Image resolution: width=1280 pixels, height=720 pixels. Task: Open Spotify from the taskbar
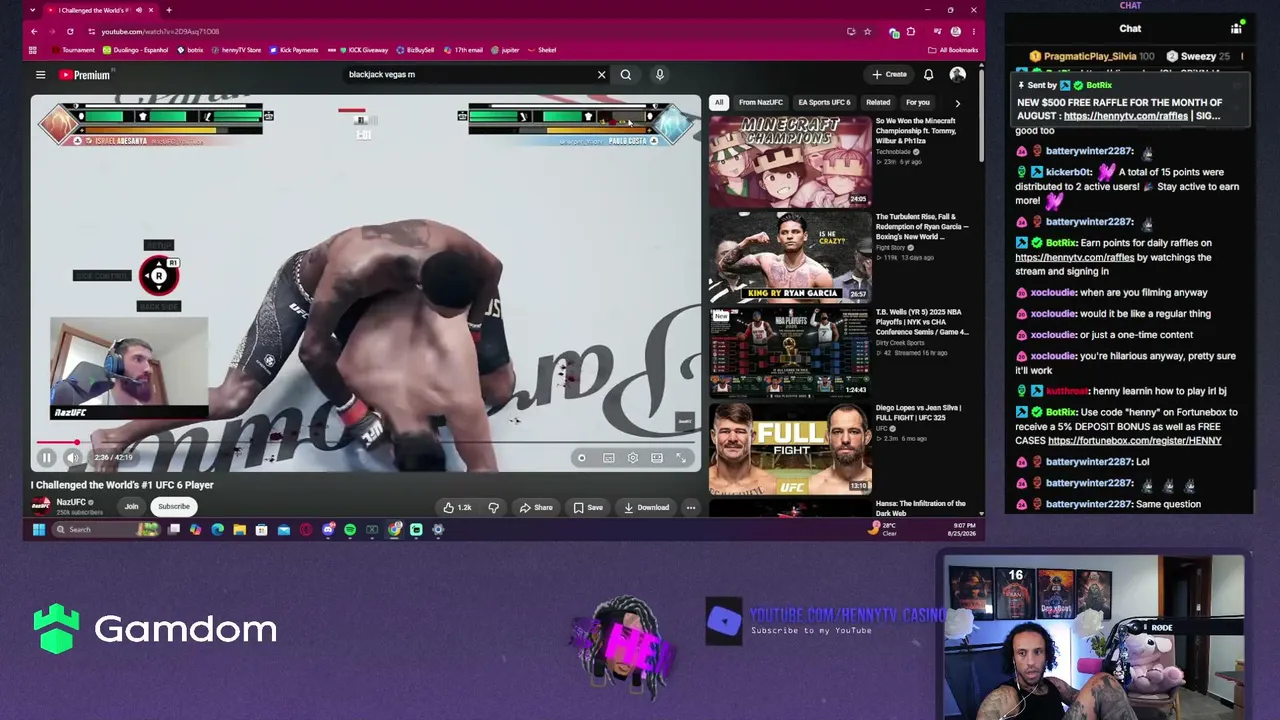click(350, 530)
